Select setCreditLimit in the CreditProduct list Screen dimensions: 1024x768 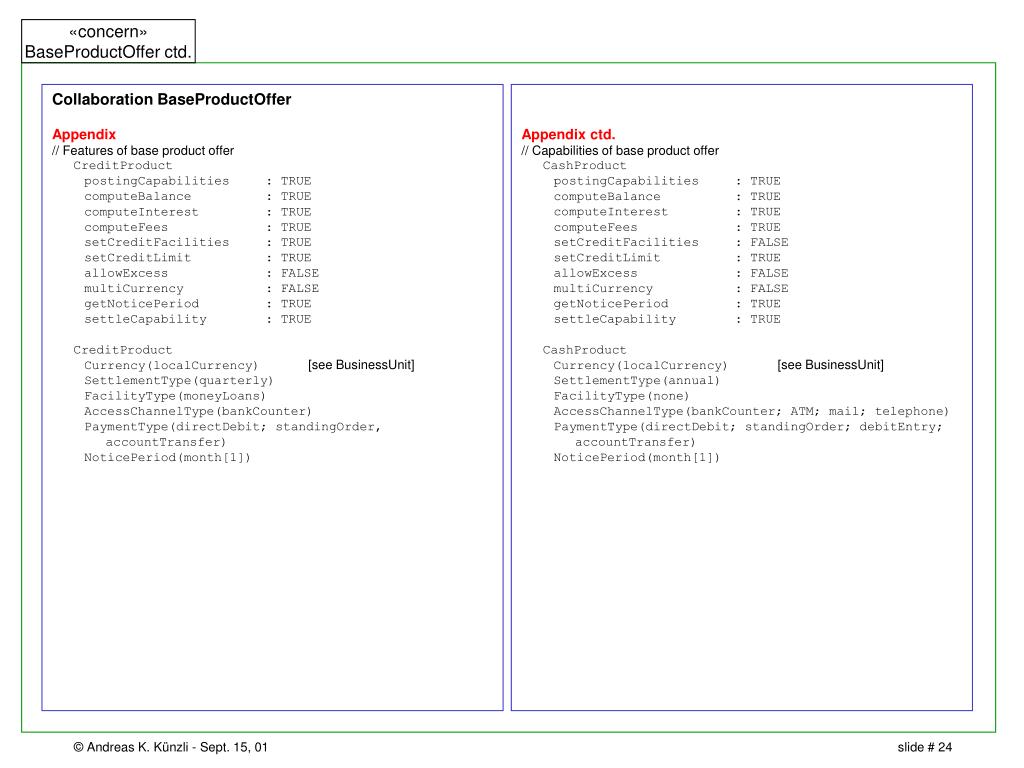(138, 258)
